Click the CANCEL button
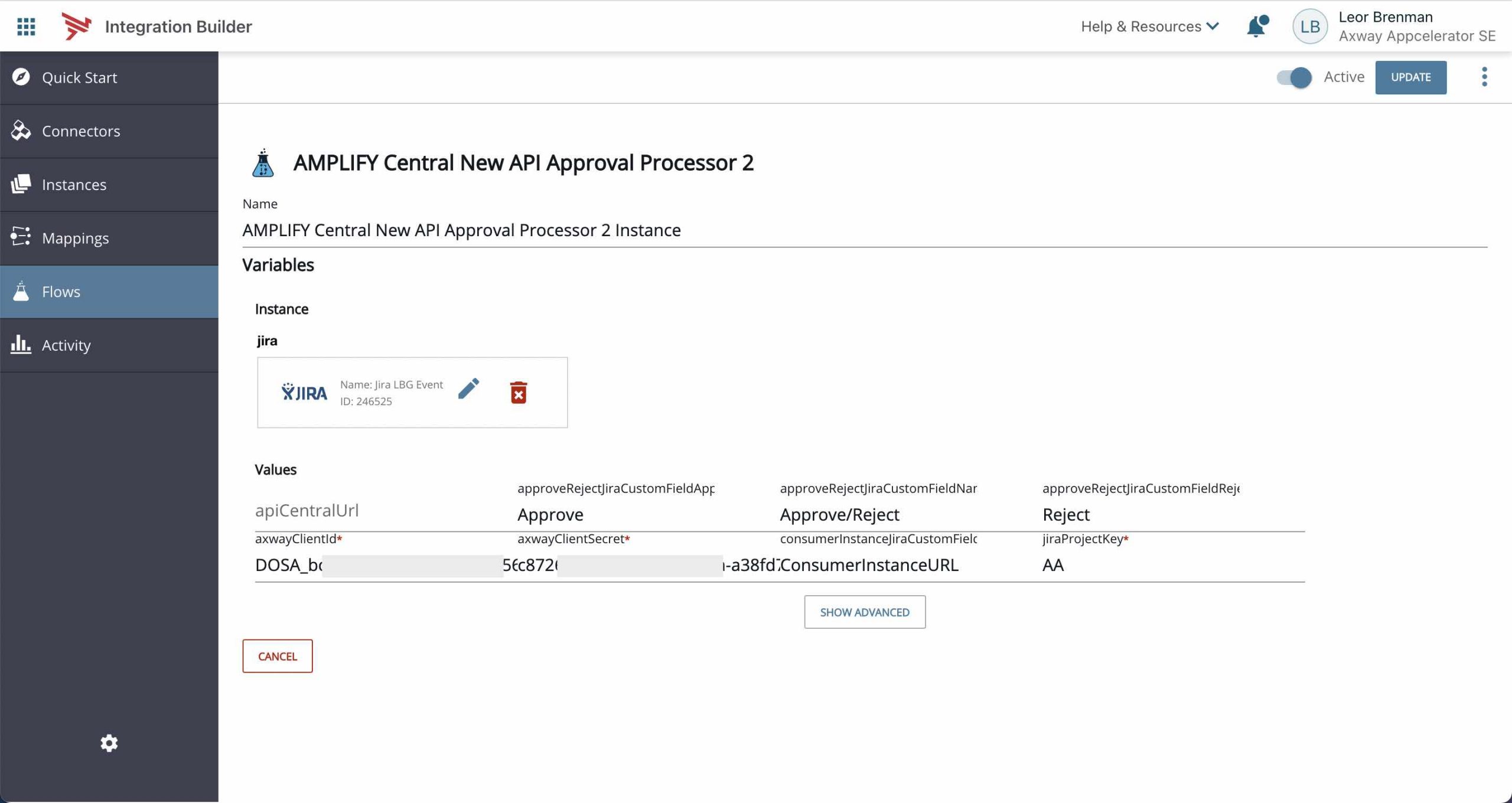The height and width of the screenshot is (803, 1512). [277, 656]
